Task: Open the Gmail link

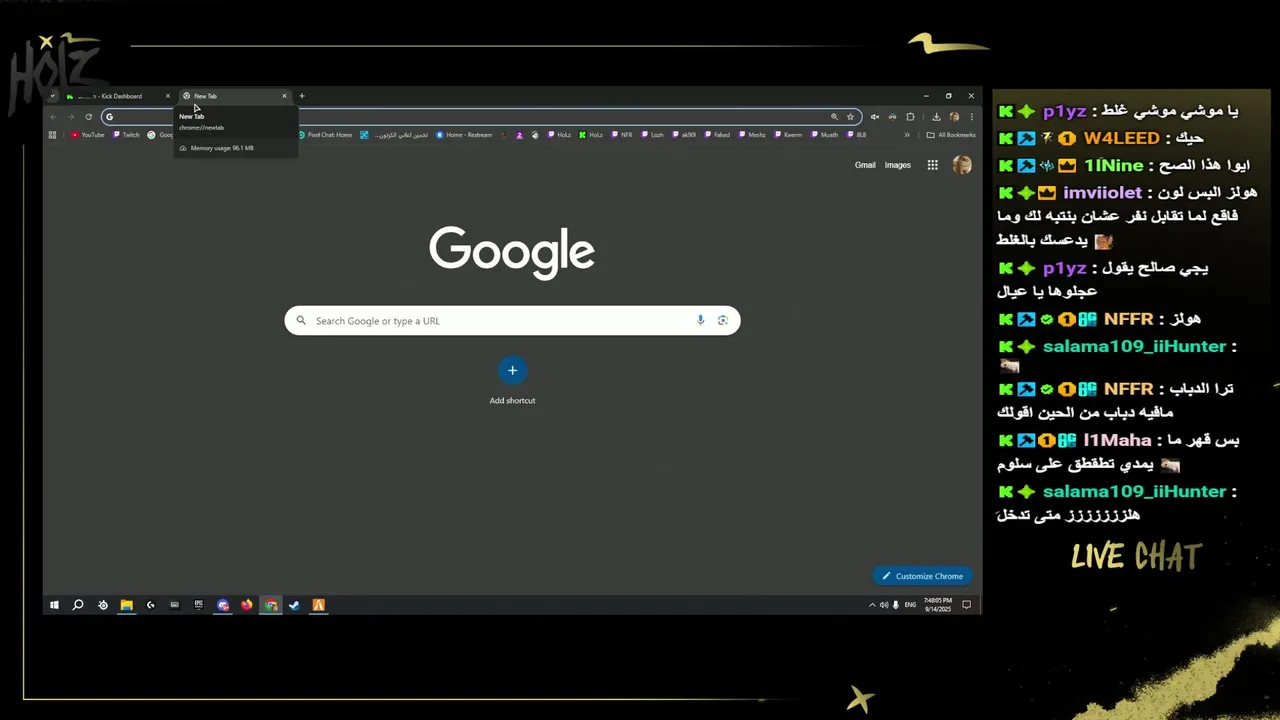Action: click(865, 165)
